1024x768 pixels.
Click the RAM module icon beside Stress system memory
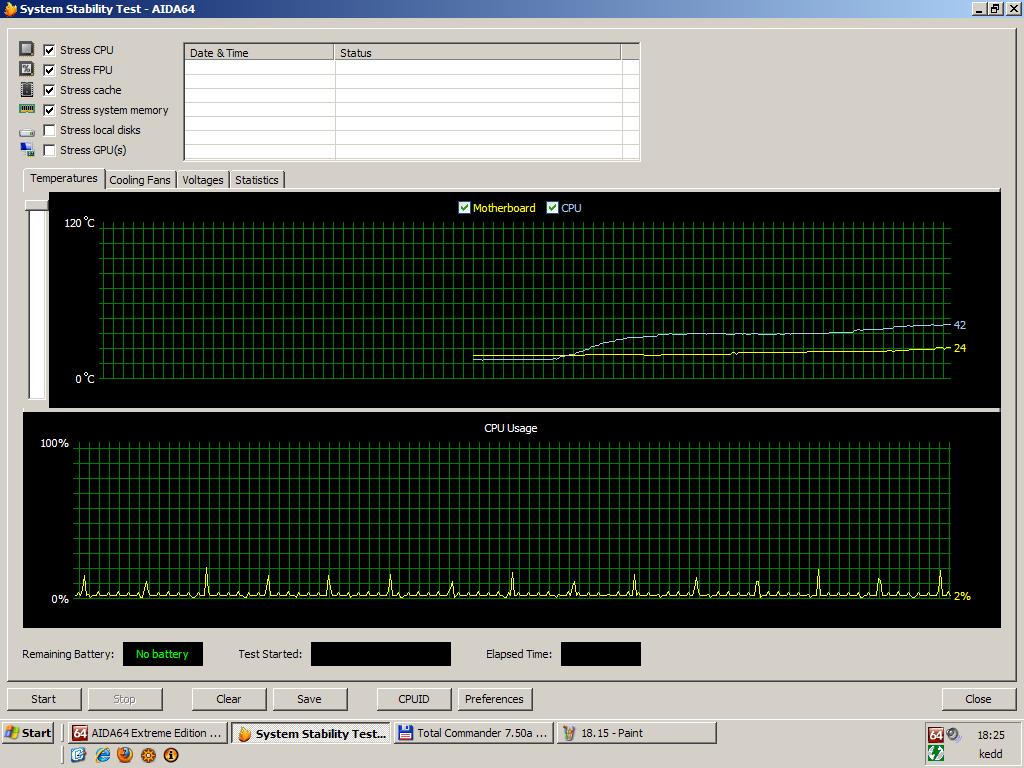(x=27, y=109)
